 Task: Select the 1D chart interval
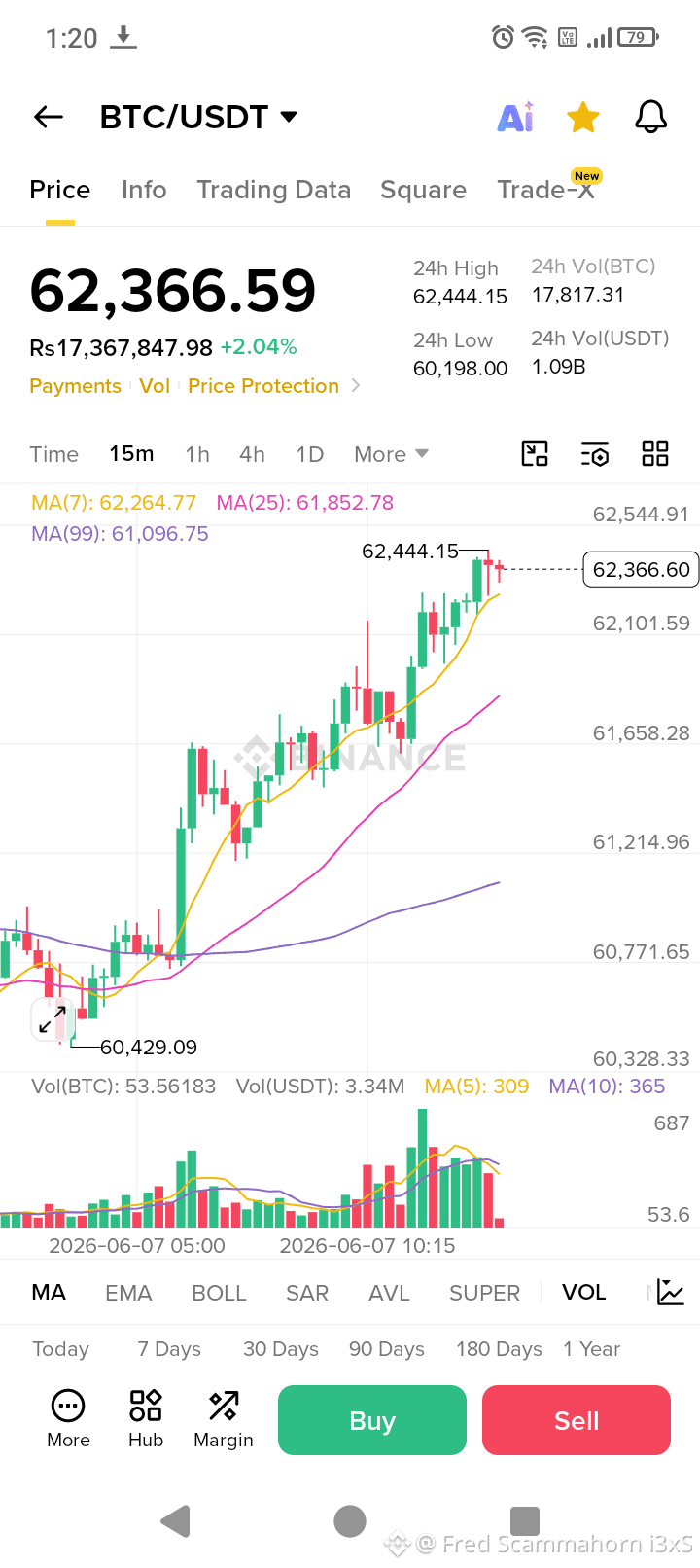pyautogui.click(x=309, y=454)
